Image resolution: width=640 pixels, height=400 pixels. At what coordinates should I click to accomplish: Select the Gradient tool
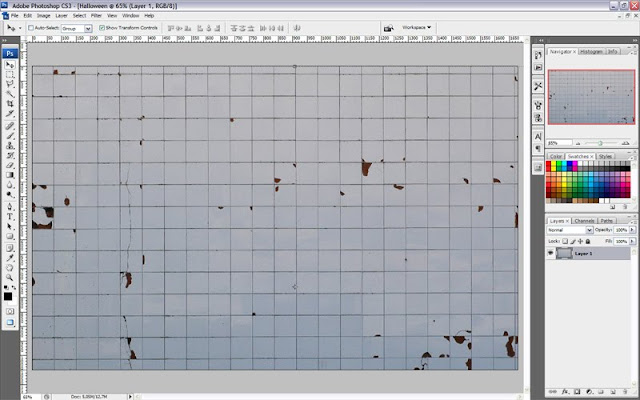10,175
